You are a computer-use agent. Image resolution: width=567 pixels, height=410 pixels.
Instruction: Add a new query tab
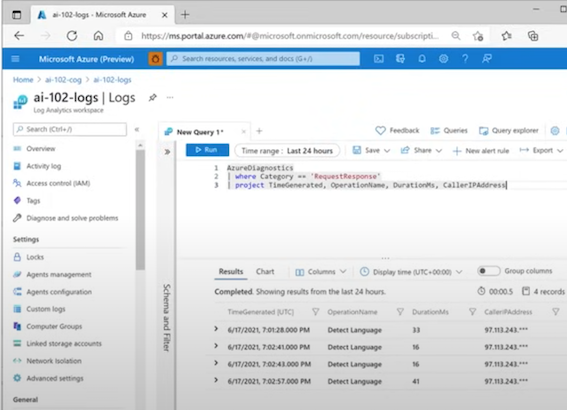pyautogui.click(x=259, y=131)
